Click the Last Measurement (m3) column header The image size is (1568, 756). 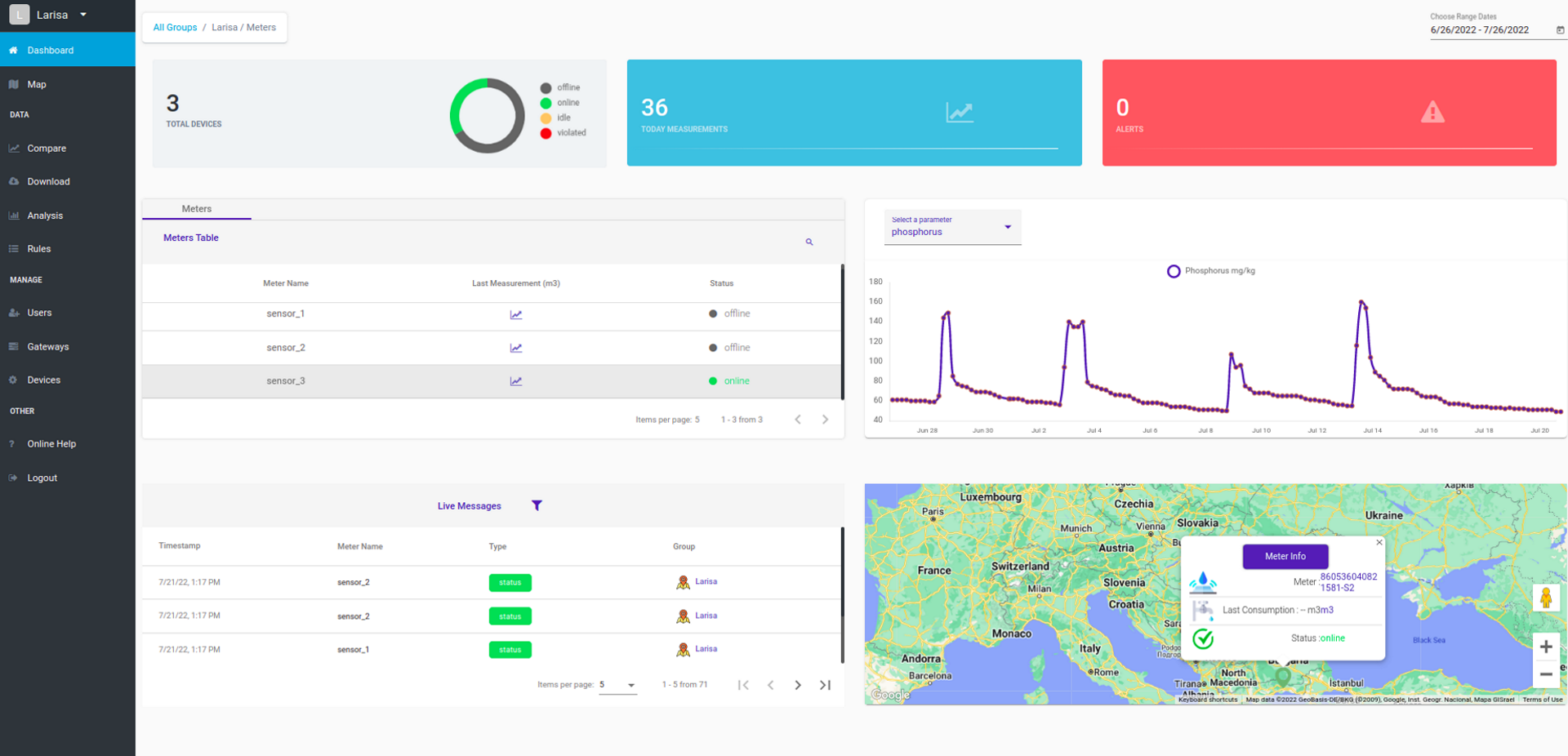516,283
